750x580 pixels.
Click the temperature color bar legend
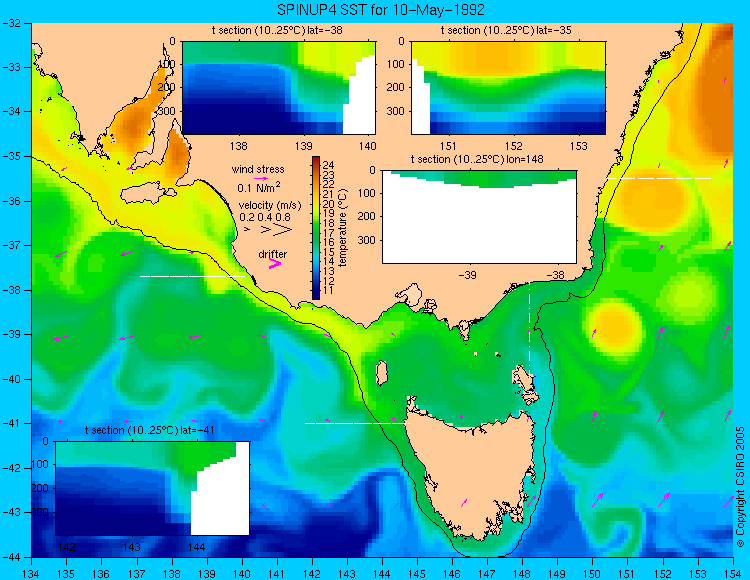pyautogui.click(x=316, y=228)
